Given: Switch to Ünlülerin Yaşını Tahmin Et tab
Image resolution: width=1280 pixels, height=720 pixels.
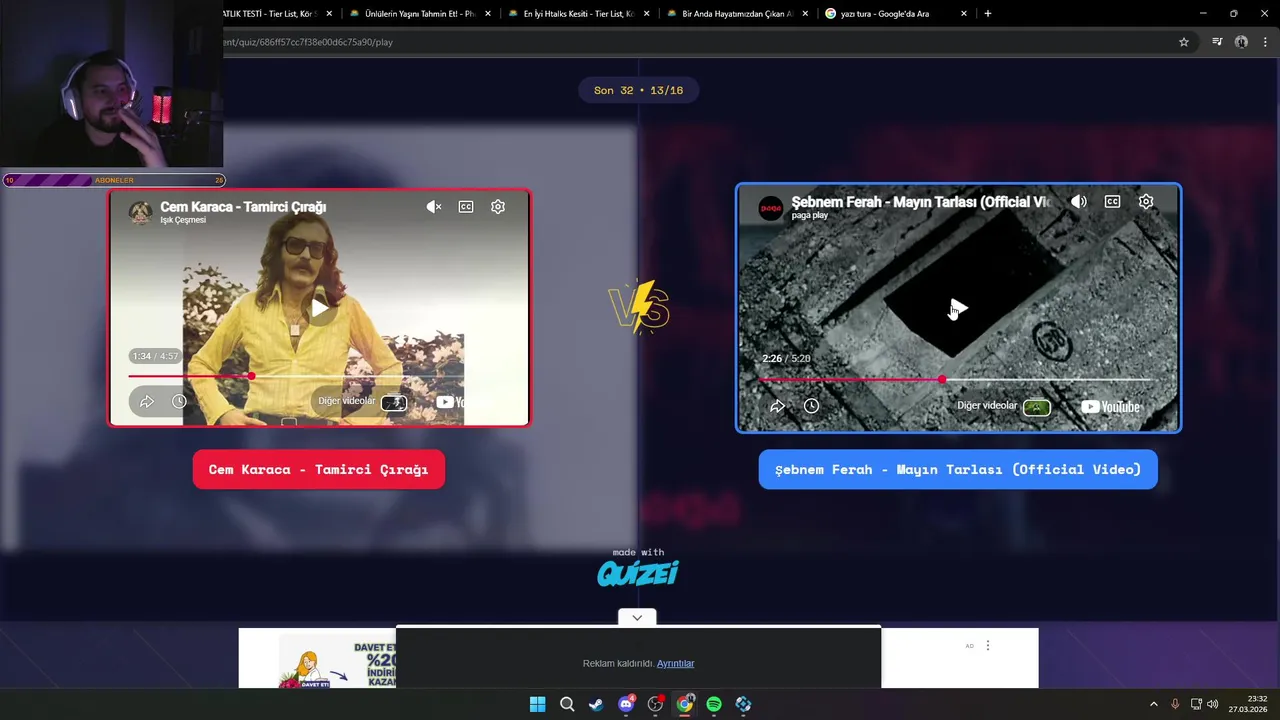Looking at the screenshot, I should point(418,14).
